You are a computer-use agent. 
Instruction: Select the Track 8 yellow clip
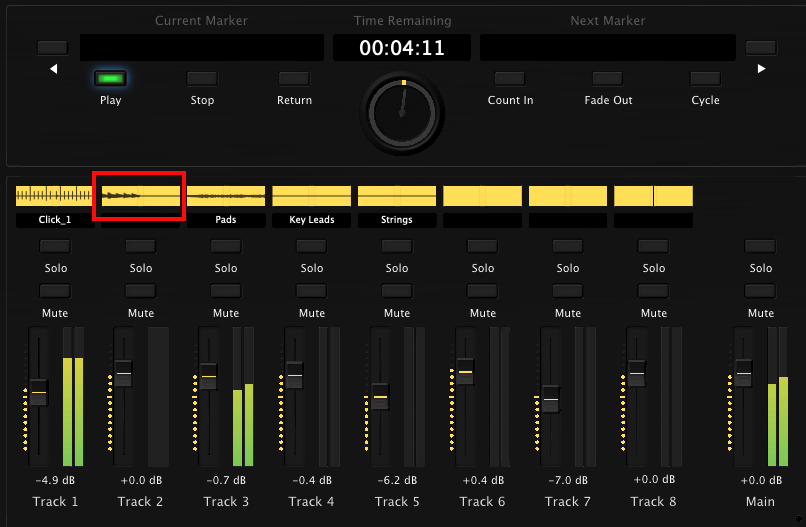(x=653, y=196)
